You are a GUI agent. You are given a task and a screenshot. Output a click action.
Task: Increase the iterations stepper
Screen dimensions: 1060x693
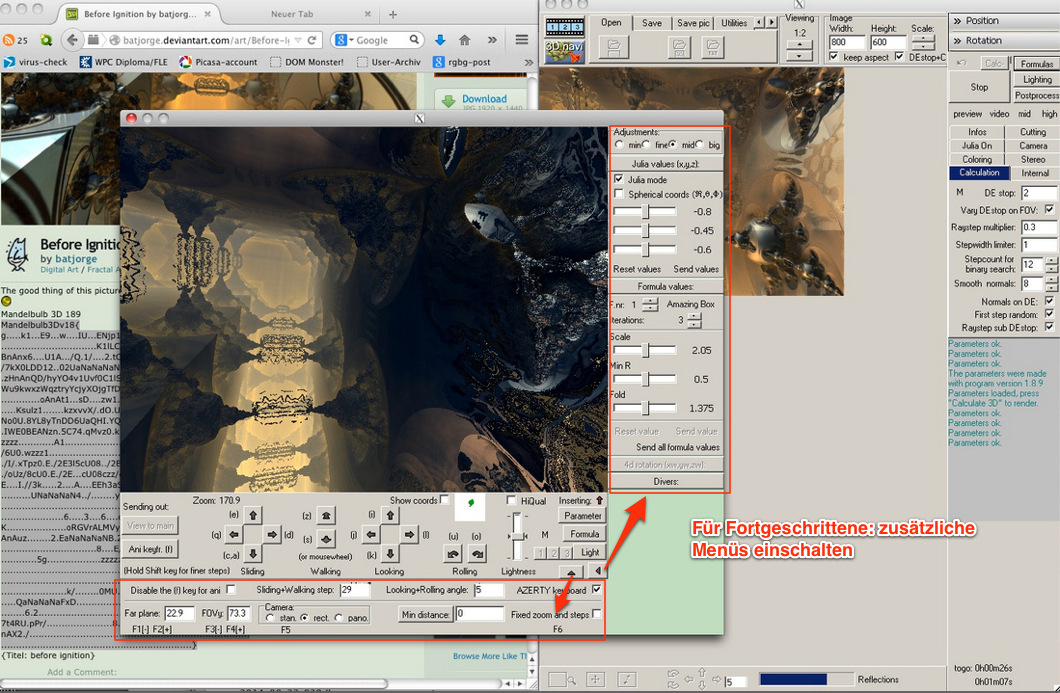694,316
